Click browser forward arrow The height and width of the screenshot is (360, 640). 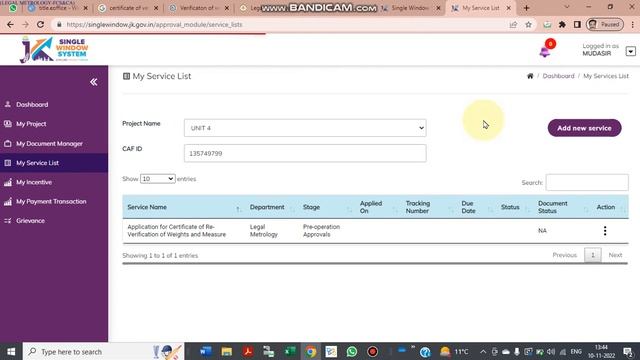[x=25, y=24]
